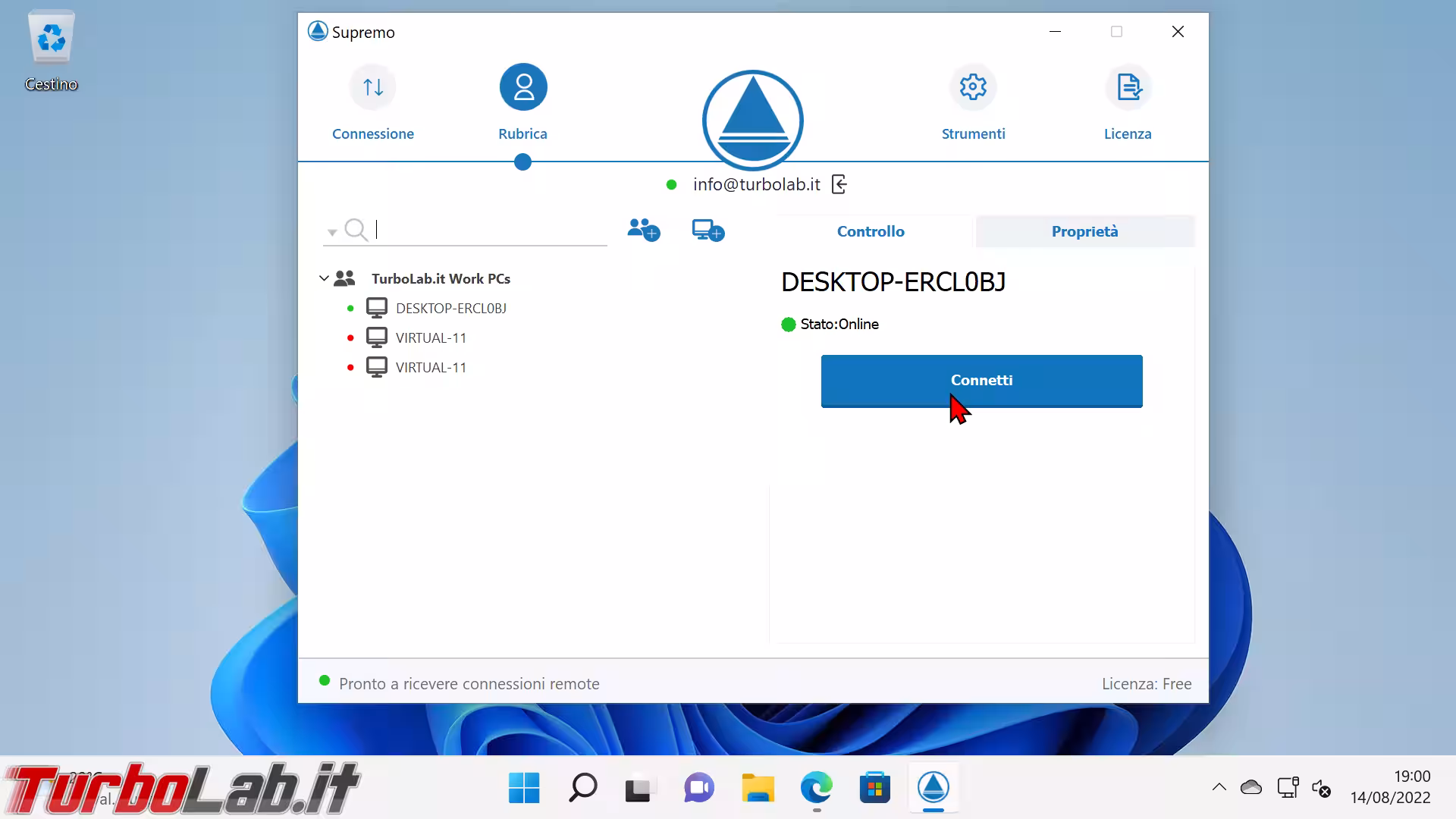Click the Strumenti gear icon
This screenshot has height=819, width=1456.
pos(973,87)
